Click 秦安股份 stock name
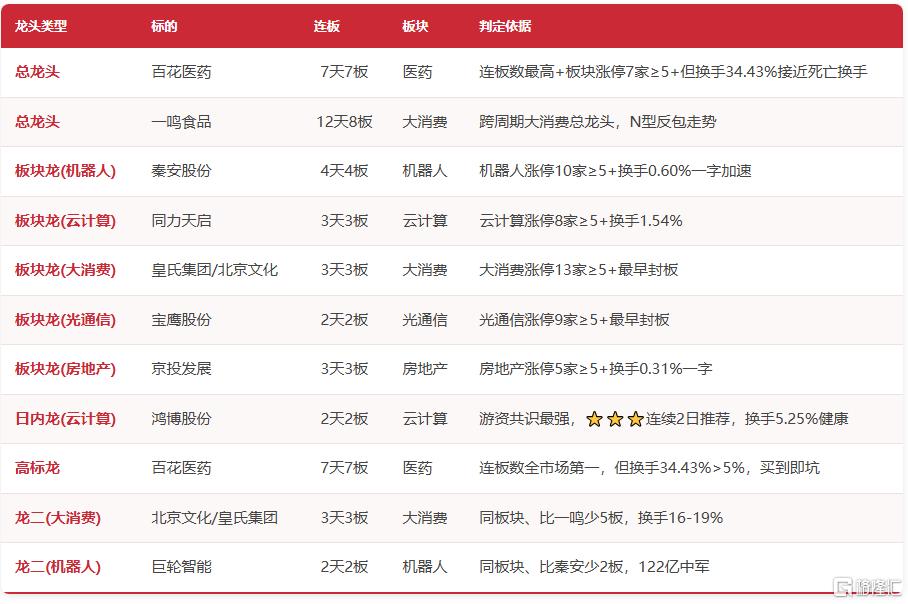Screen dimensions: 908x604 tap(181, 171)
